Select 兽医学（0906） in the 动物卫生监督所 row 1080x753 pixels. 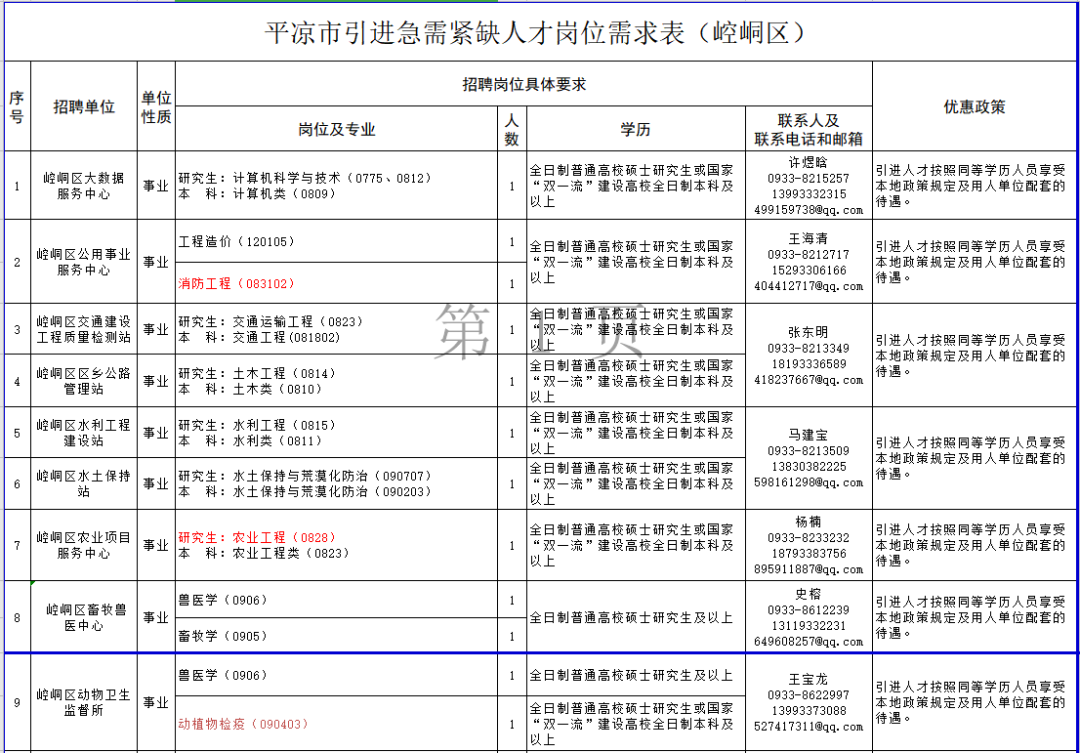pyautogui.click(x=337, y=675)
